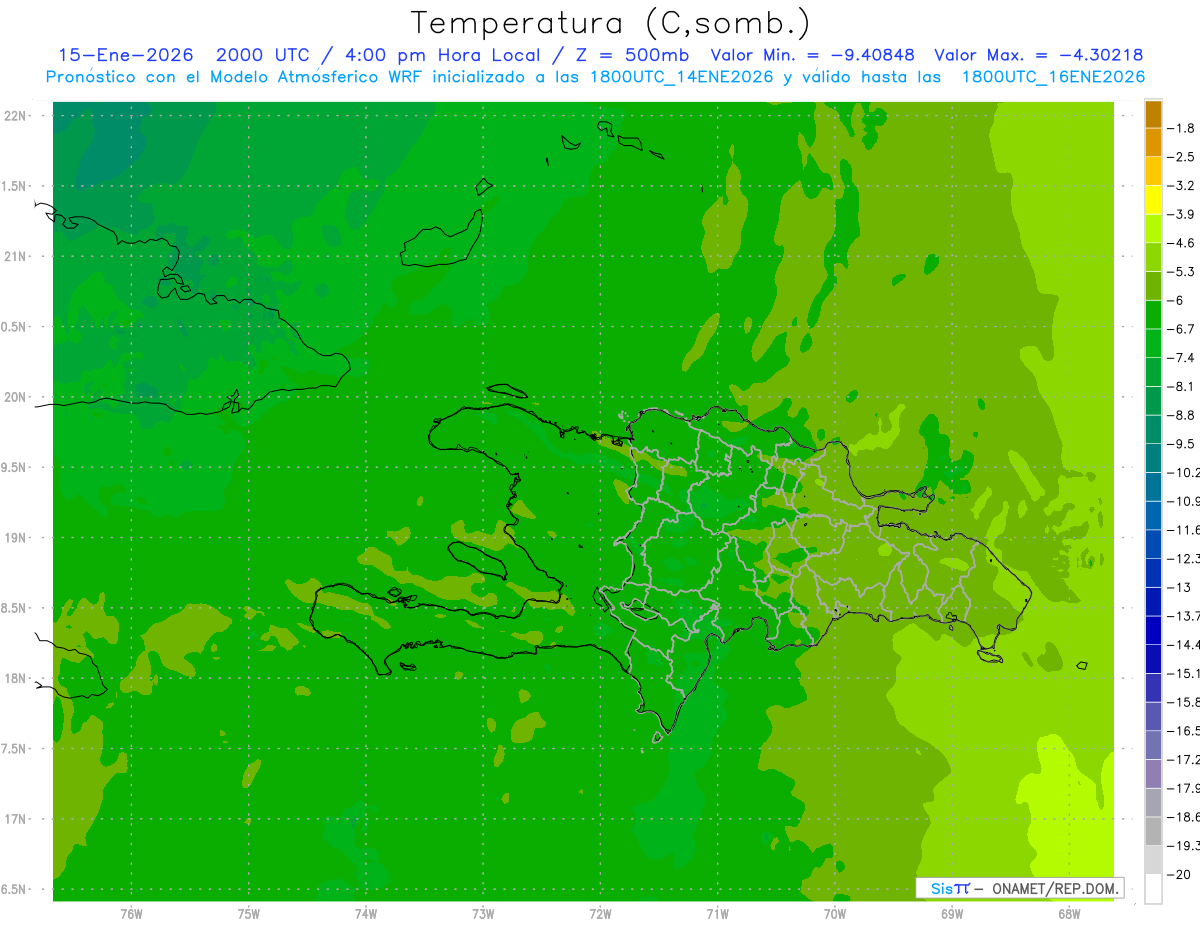Pick the white swatch at the color scale bottom
The width and height of the screenshot is (1200, 927).
[1153, 889]
